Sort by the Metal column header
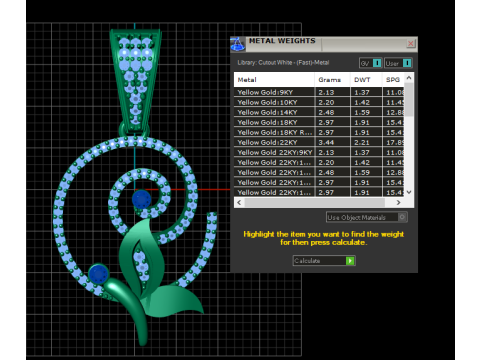The width and height of the screenshot is (480, 360). [274, 80]
